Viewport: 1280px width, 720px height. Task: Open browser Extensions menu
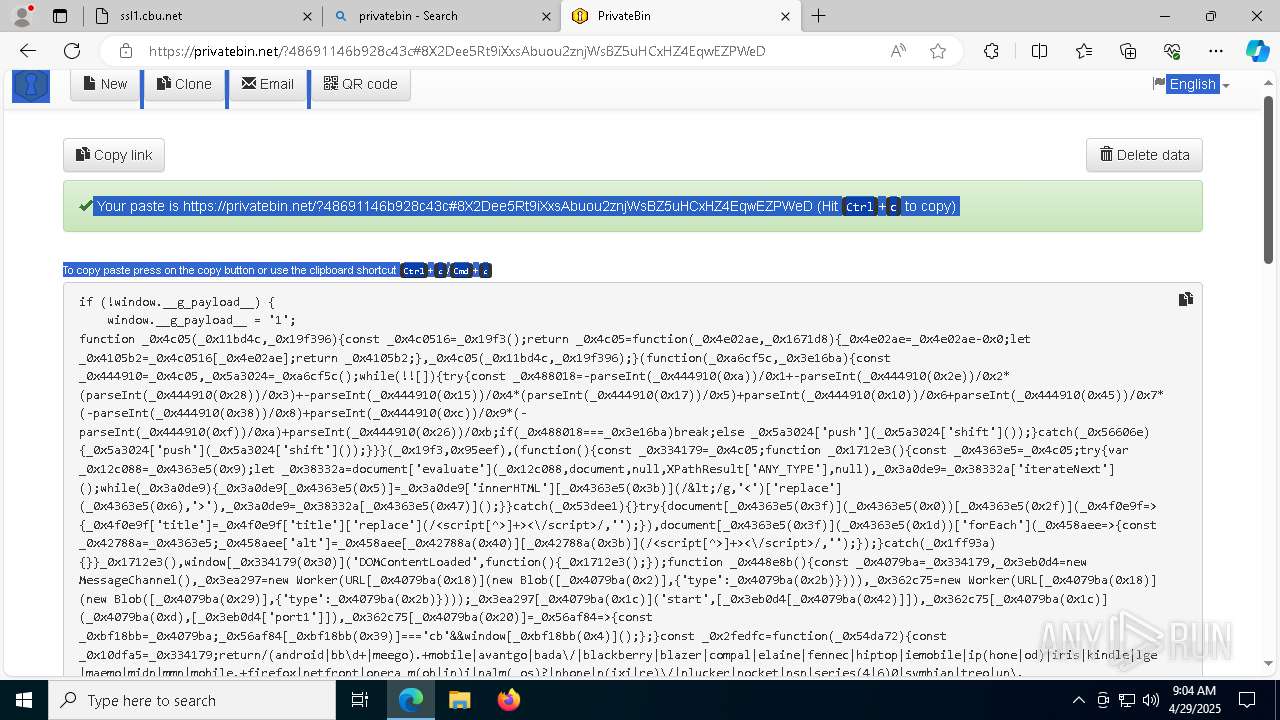[x=991, y=51]
